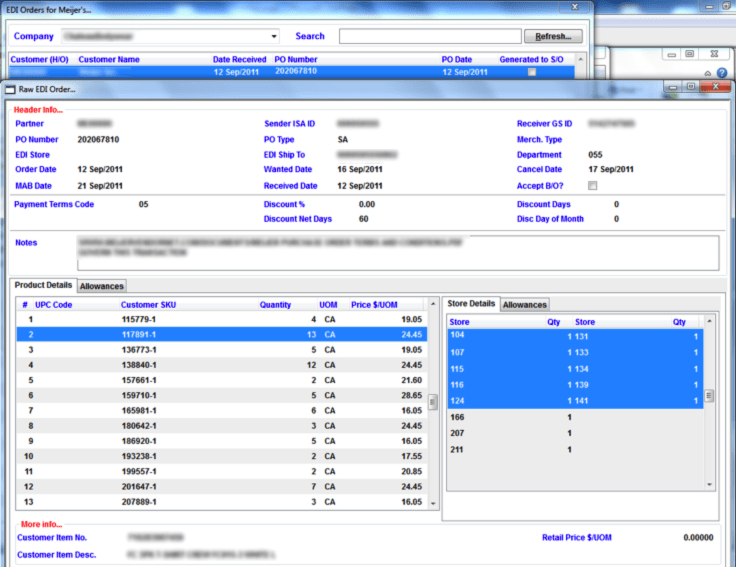The width and height of the screenshot is (736, 567).
Task: Open the Company dropdown list
Action: tap(275, 37)
